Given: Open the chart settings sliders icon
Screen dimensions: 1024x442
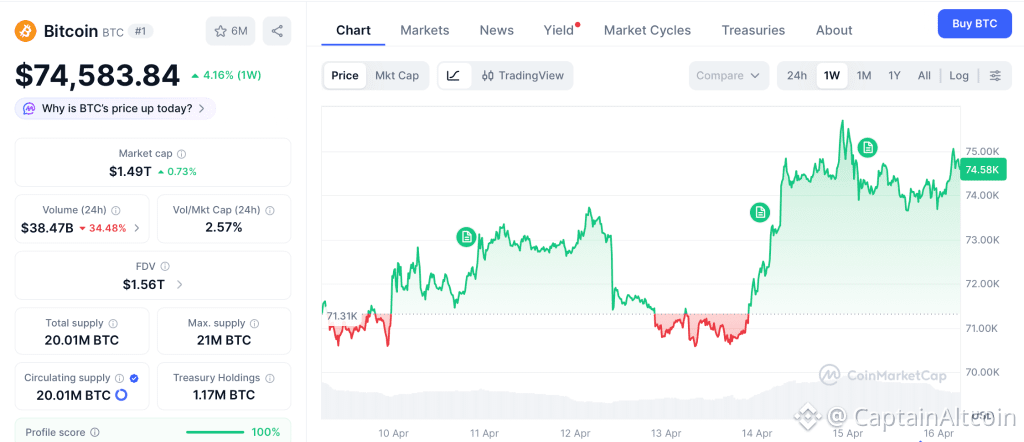Looking at the screenshot, I should click(994, 76).
